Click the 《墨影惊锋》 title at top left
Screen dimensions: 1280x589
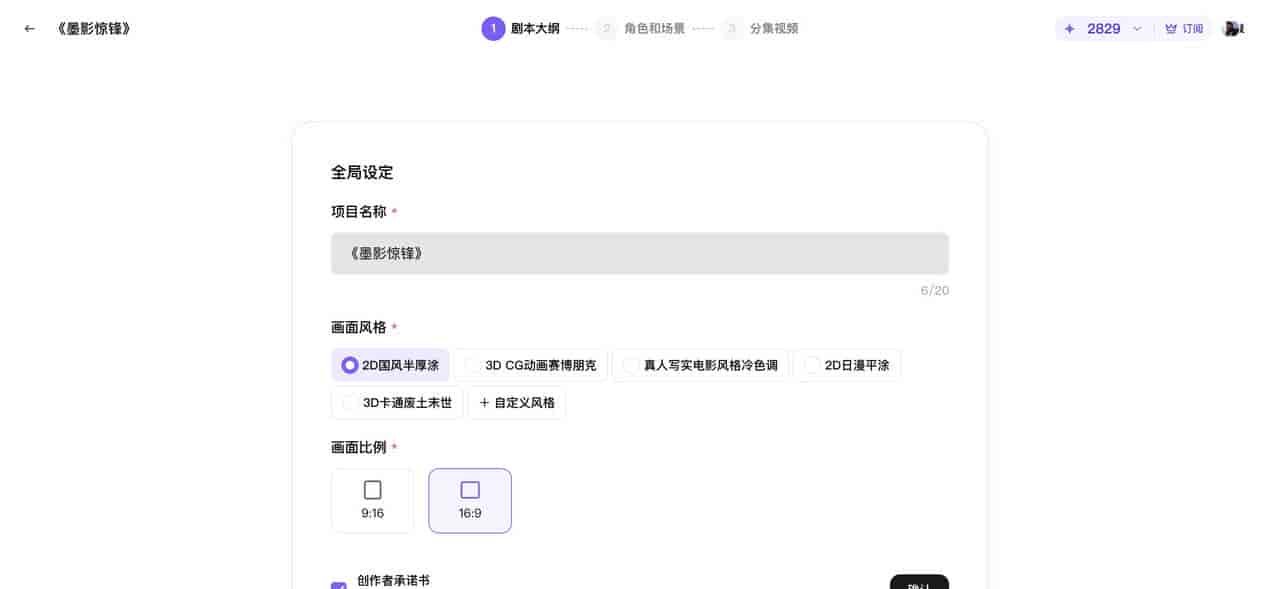pos(93,28)
